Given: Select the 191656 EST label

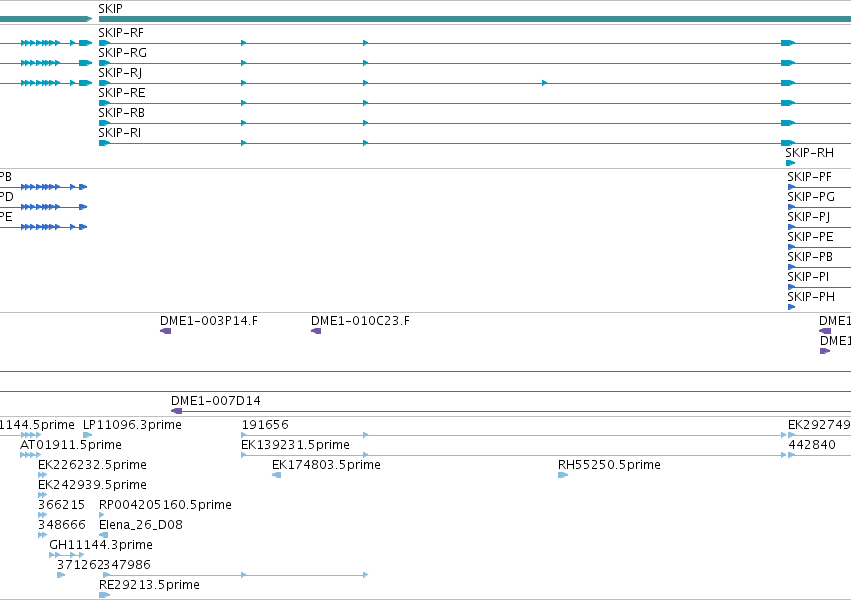Looking at the screenshot, I should click(x=265, y=425).
